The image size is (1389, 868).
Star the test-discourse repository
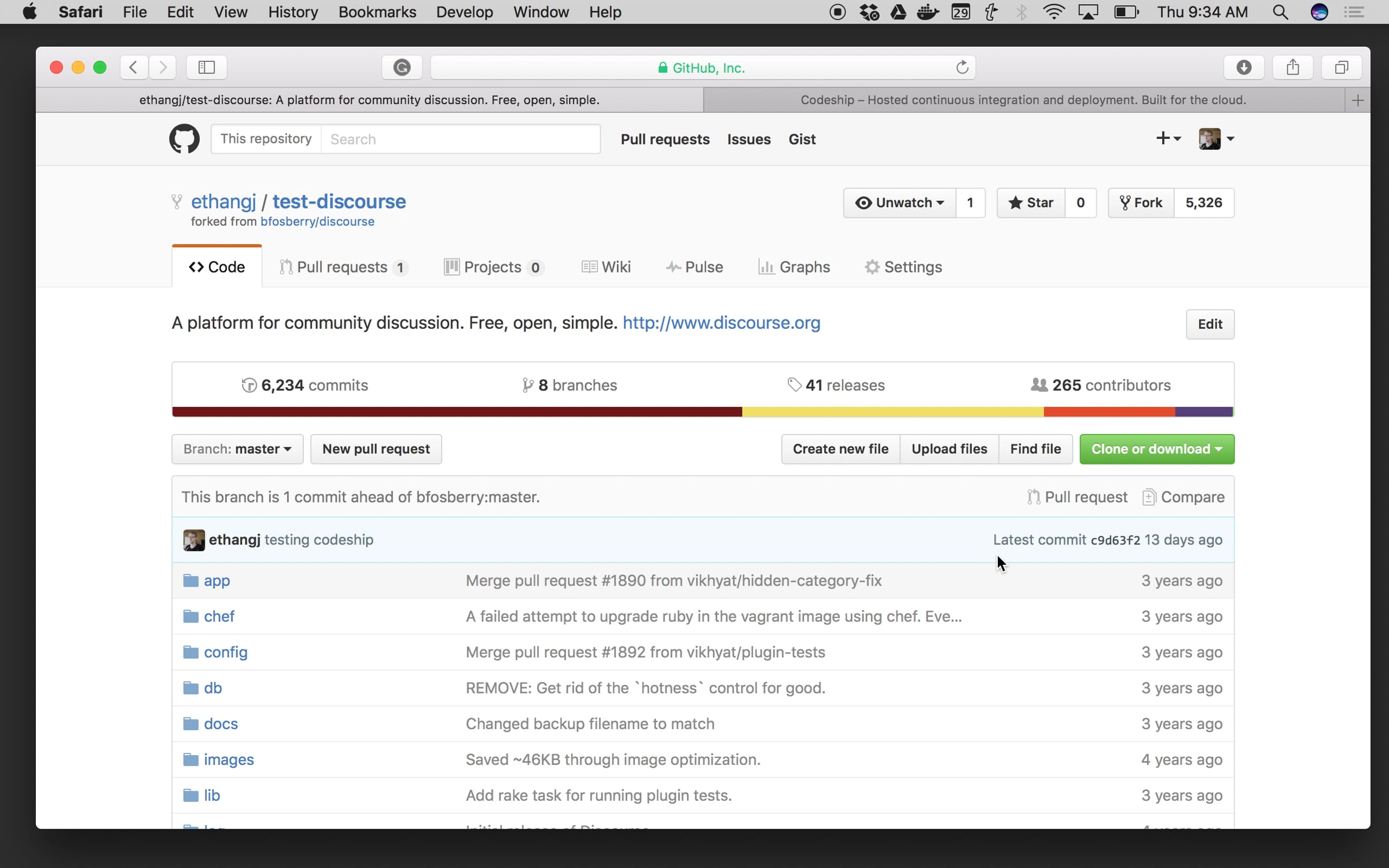point(1031,203)
